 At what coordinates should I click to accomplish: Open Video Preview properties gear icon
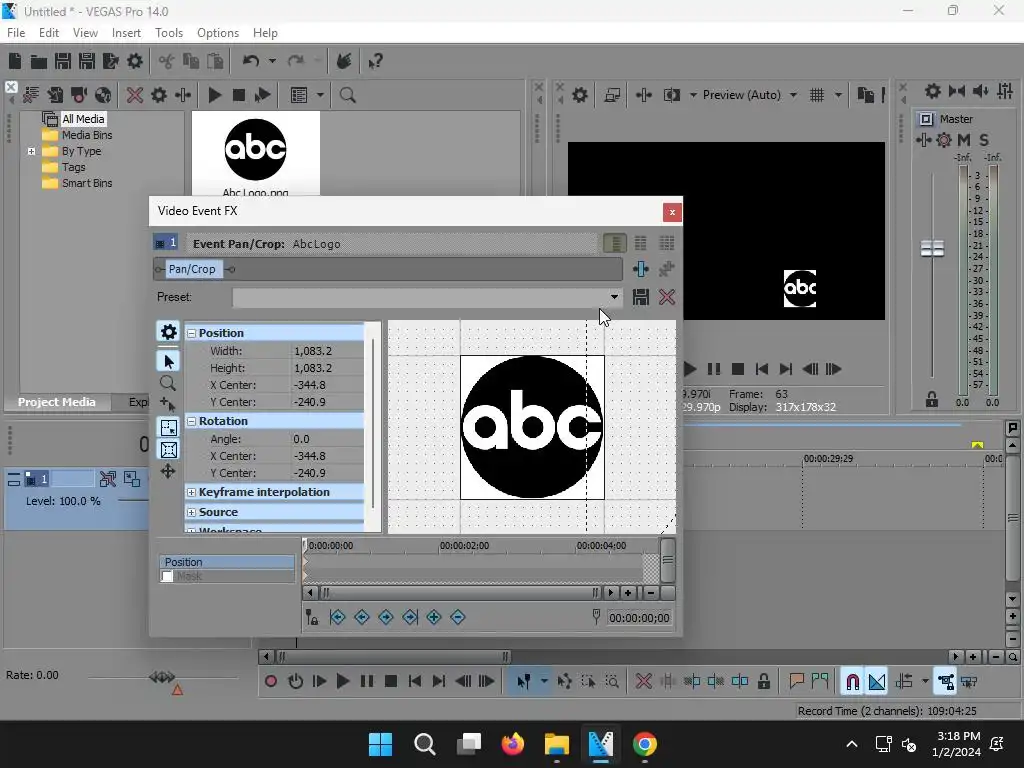point(579,95)
